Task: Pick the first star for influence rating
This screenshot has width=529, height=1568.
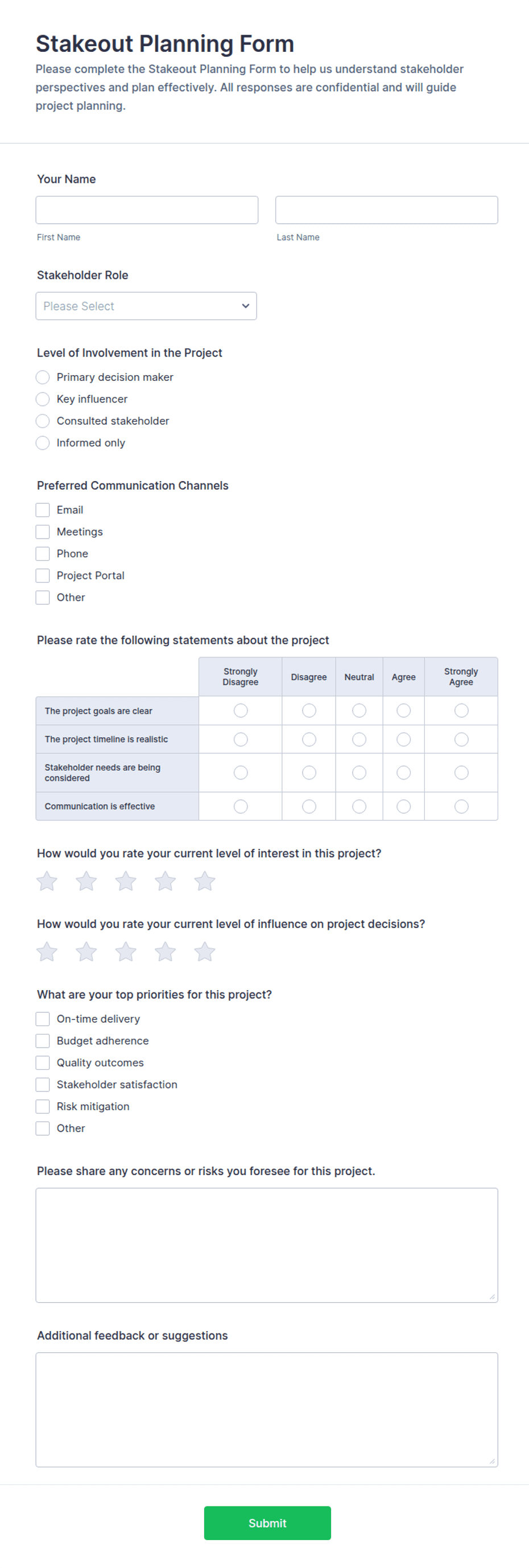Action: point(47,951)
